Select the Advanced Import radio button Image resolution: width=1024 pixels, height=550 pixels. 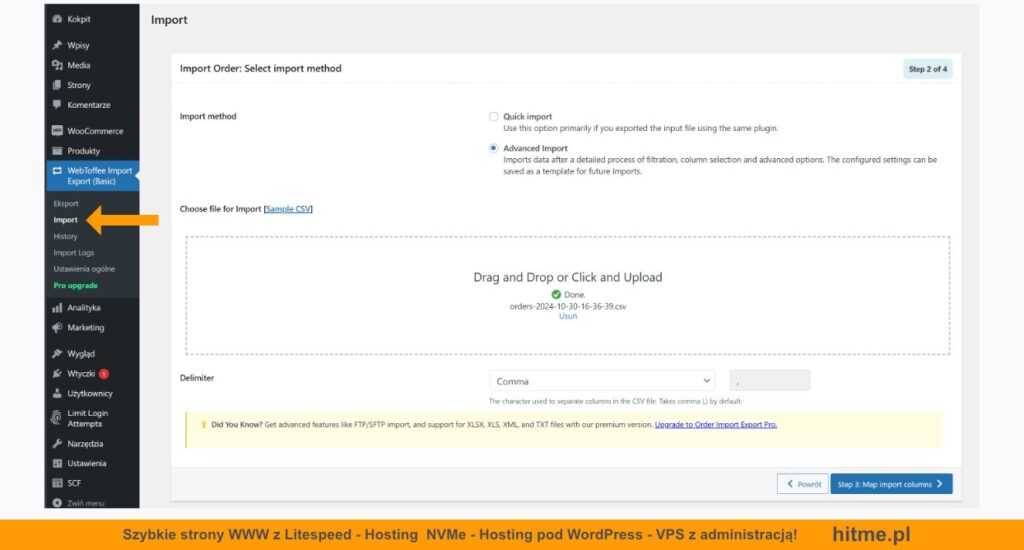coord(494,148)
